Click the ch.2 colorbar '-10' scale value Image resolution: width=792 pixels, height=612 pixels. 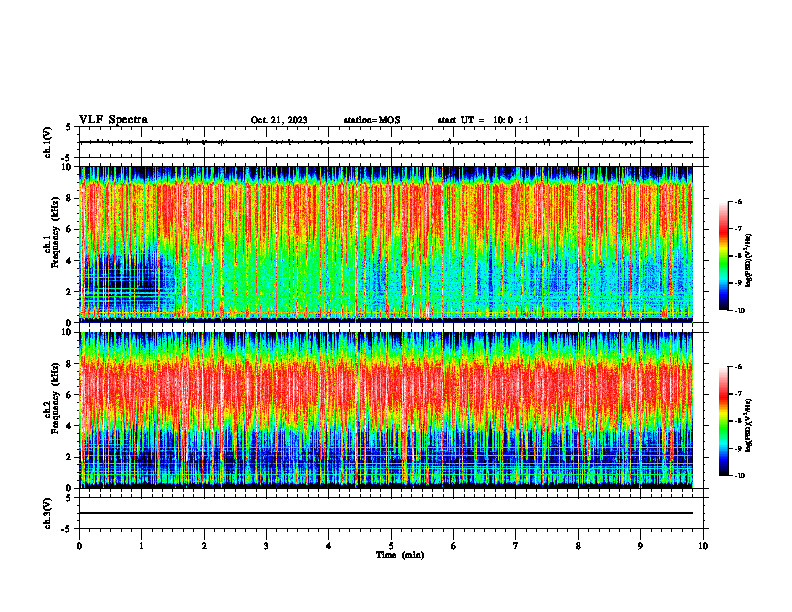(740, 476)
